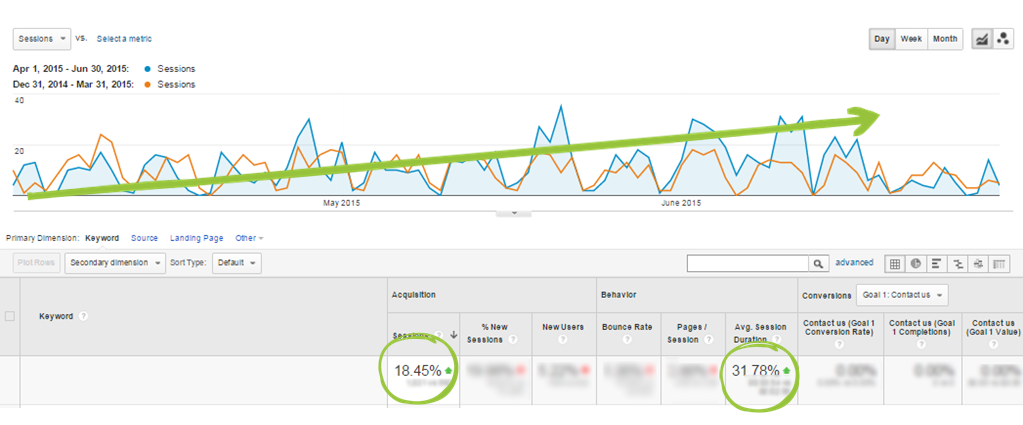Open help for the Keyword column
The height and width of the screenshot is (425, 1023).
pyautogui.click(x=84, y=316)
